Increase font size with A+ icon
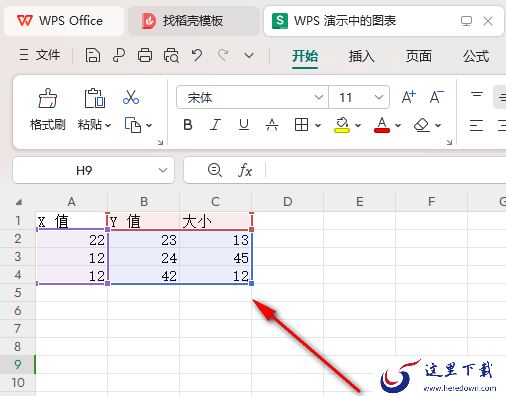This screenshot has height=396, width=506. [408, 97]
